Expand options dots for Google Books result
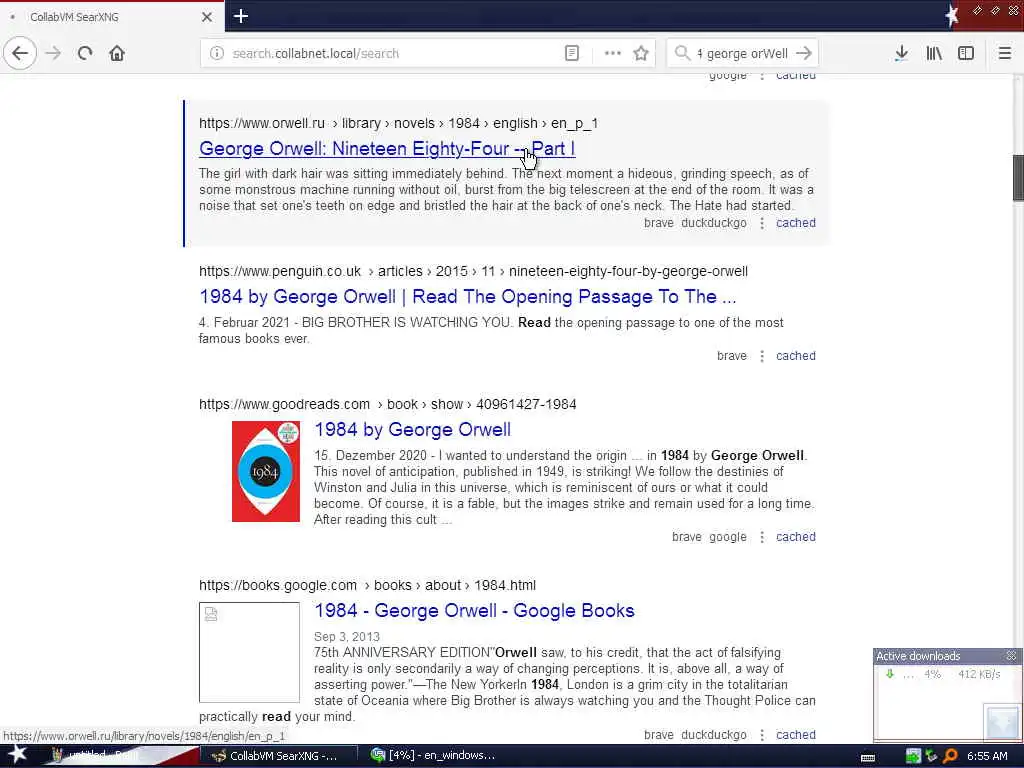This screenshot has width=1024, height=768. (x=761, y=735)
